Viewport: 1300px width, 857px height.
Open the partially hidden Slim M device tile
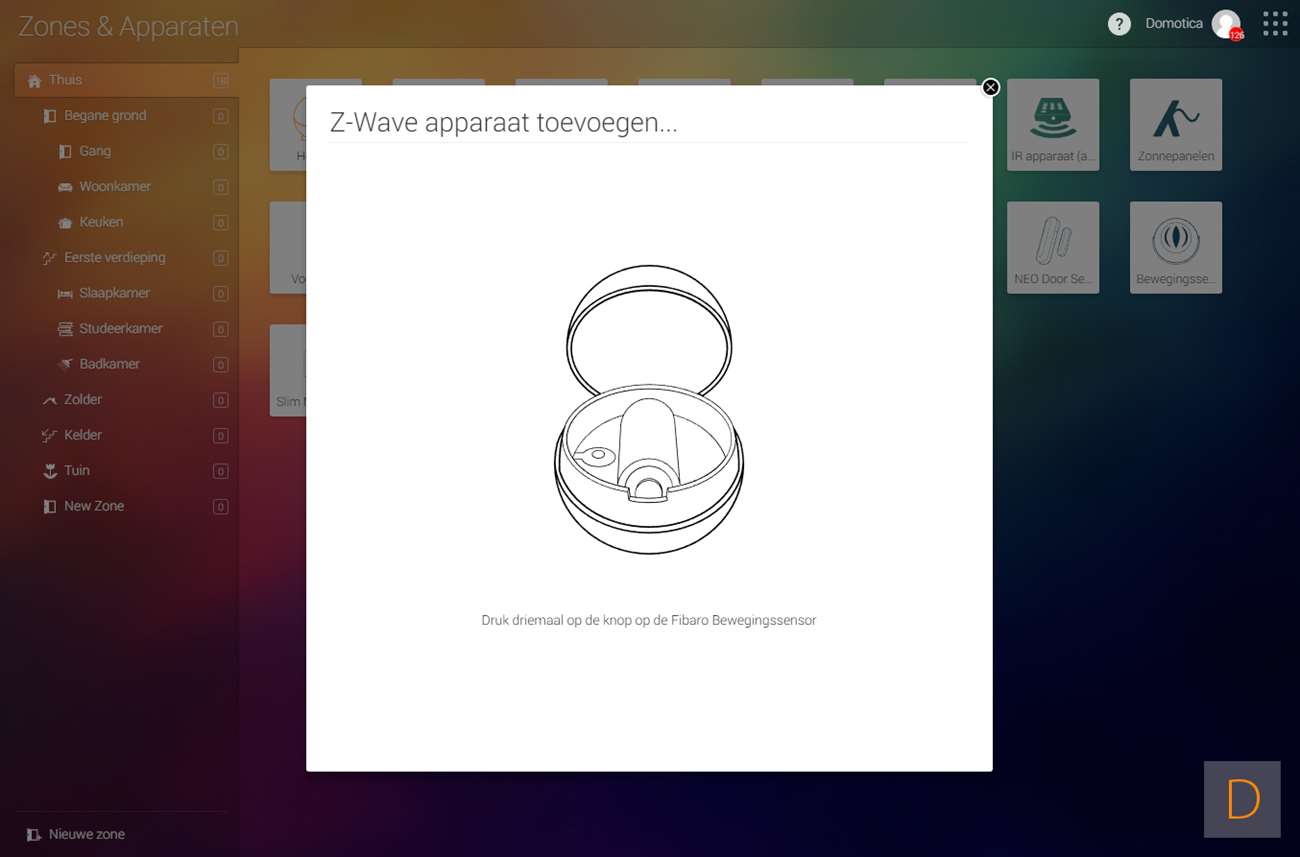point(288,370)
